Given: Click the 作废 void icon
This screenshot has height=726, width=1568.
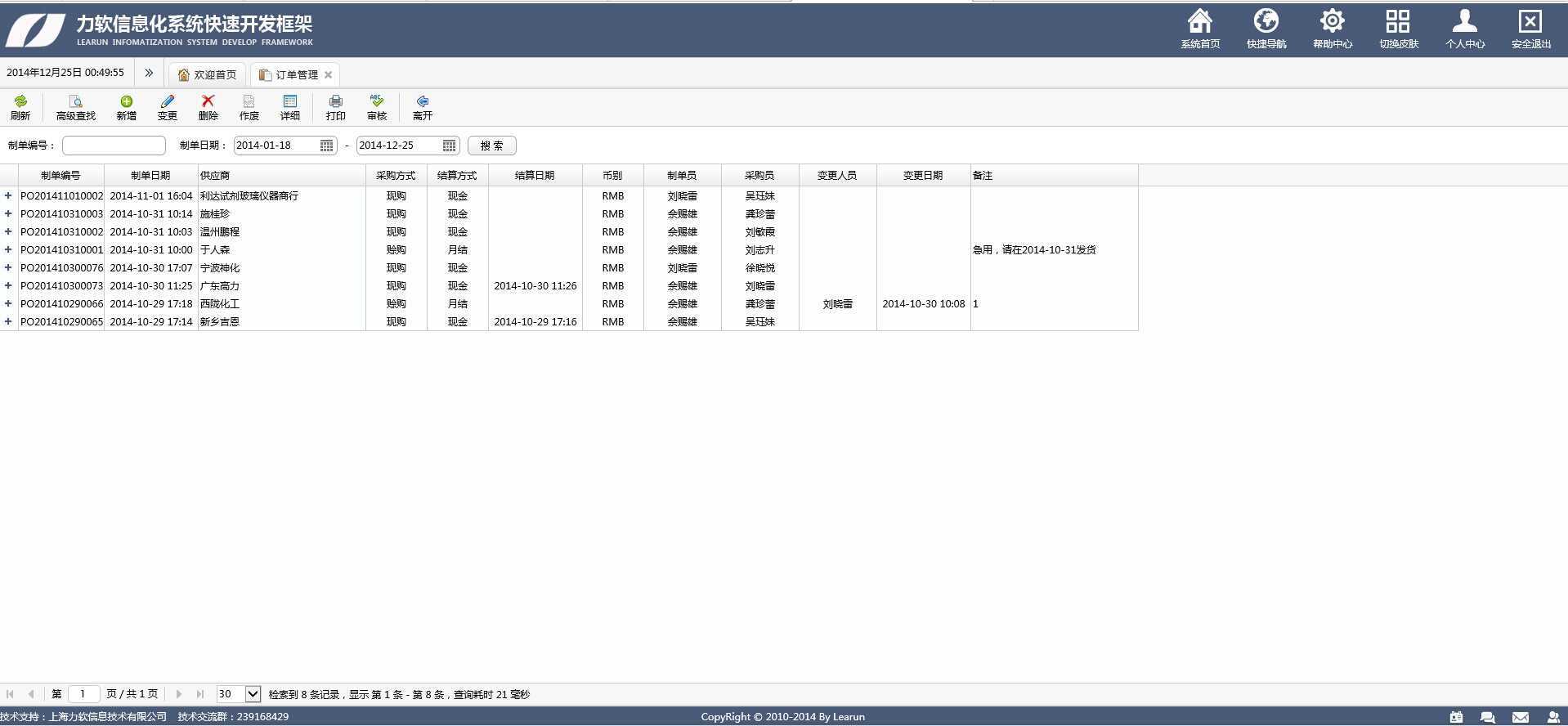Looking at the screenshot, I should (249, 101).
